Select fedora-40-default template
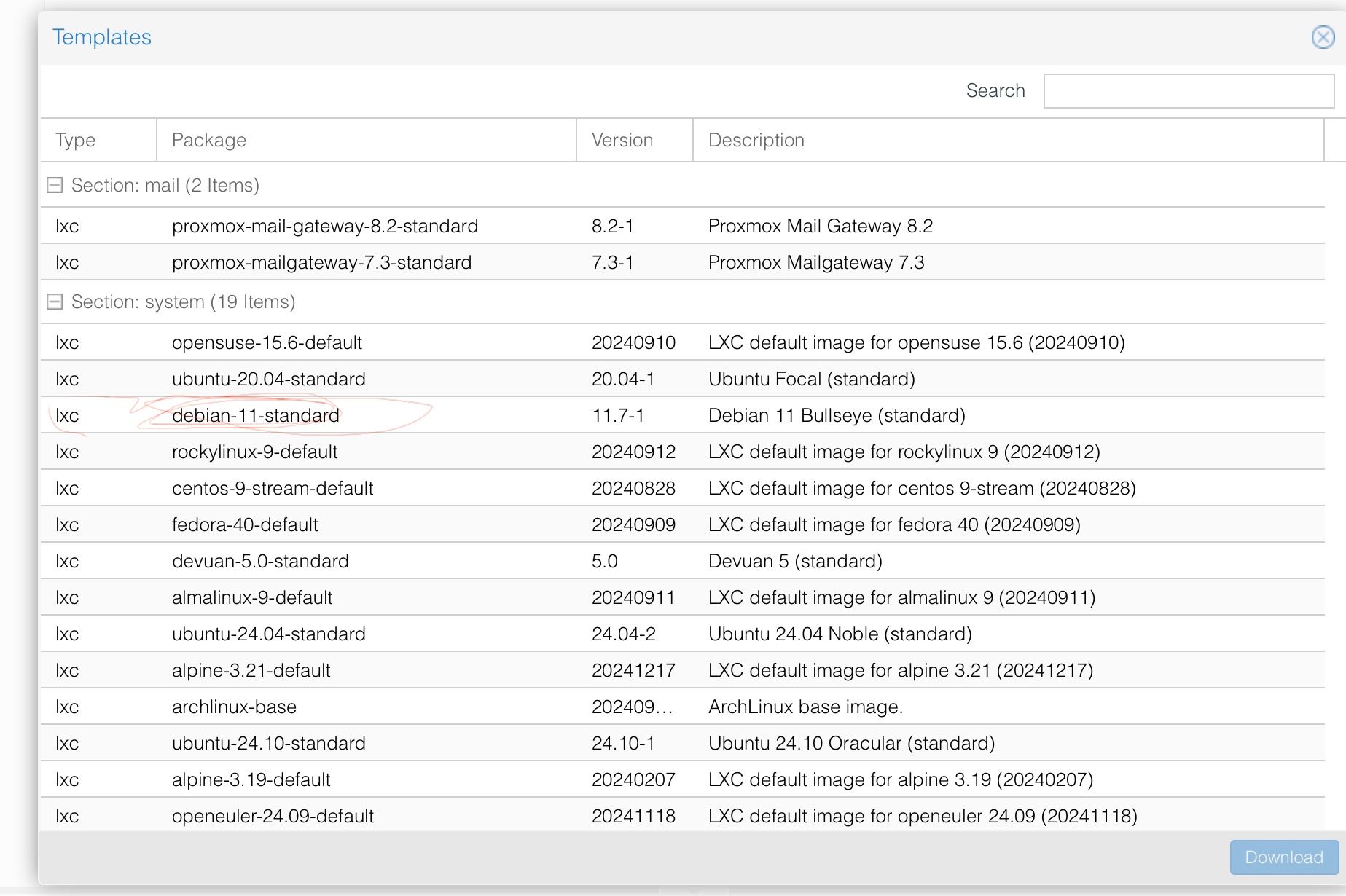 pyautogui.click(x=245, y=524)
